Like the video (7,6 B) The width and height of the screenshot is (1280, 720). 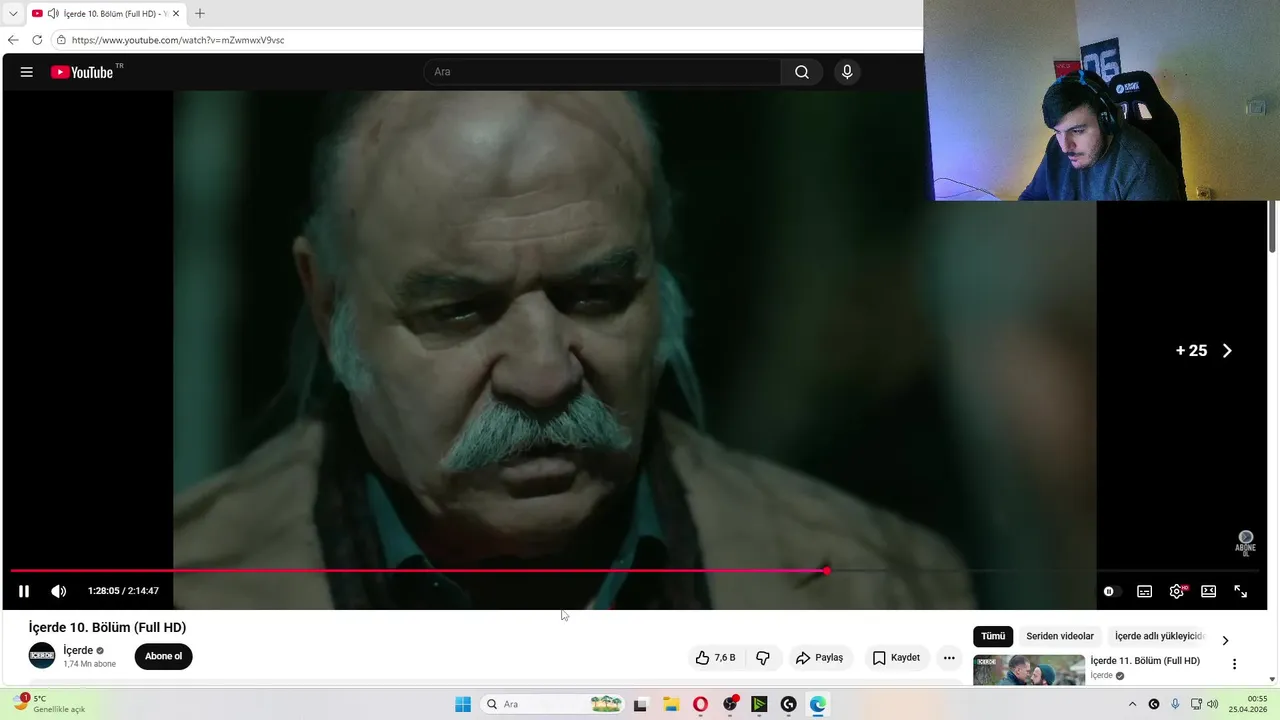coord(716,658)
